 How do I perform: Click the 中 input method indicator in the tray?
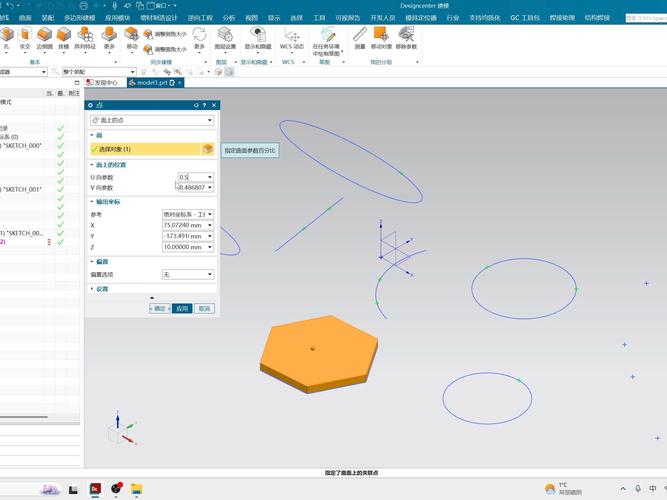click(x=653, y=489)
